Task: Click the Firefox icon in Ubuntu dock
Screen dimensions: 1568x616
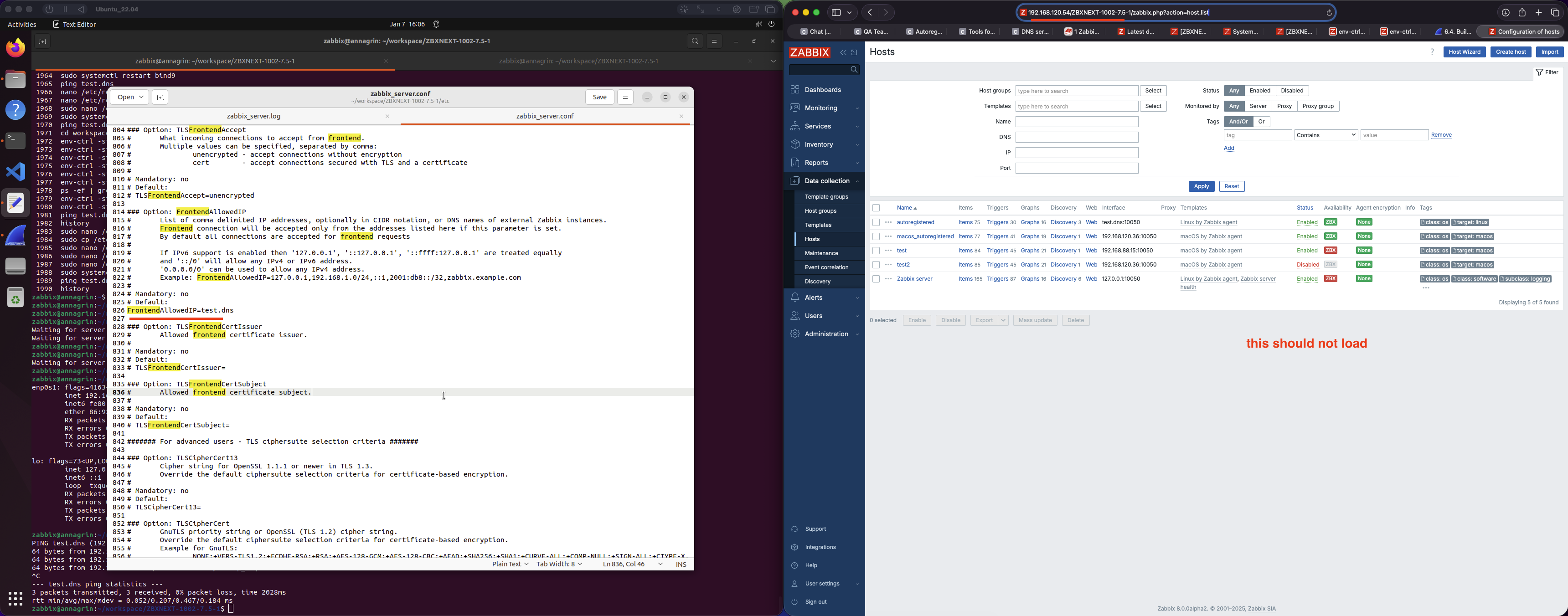Action: (16, 48)
